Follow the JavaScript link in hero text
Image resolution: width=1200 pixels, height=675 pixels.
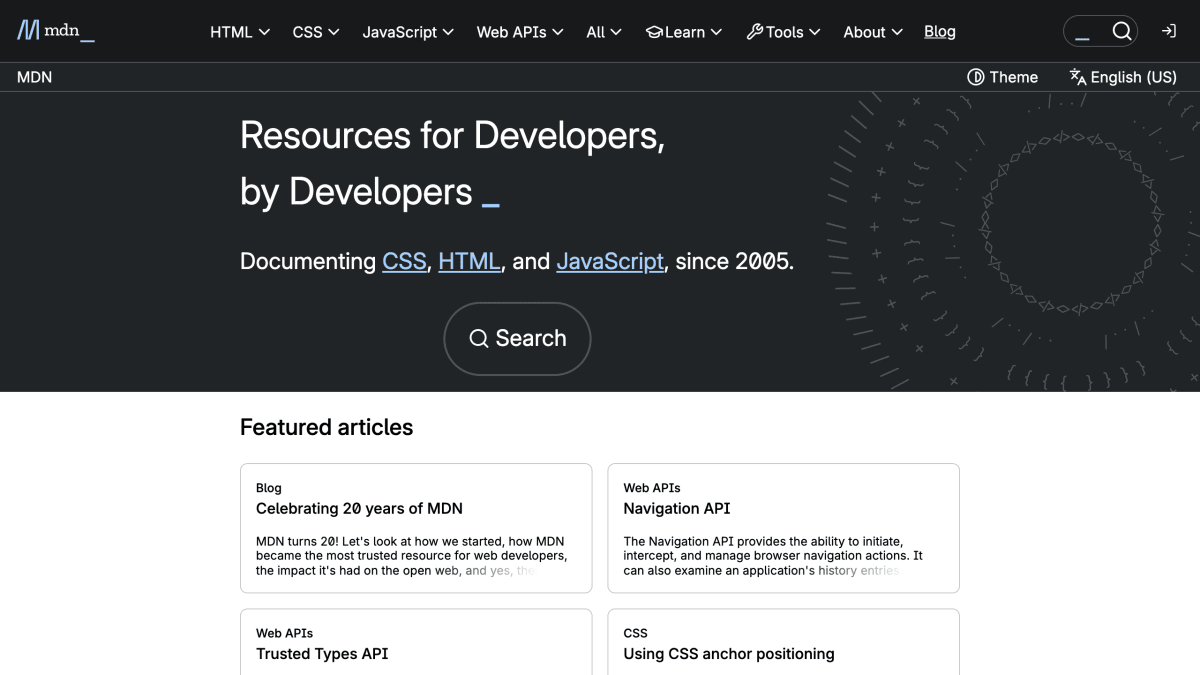[610, 261]
